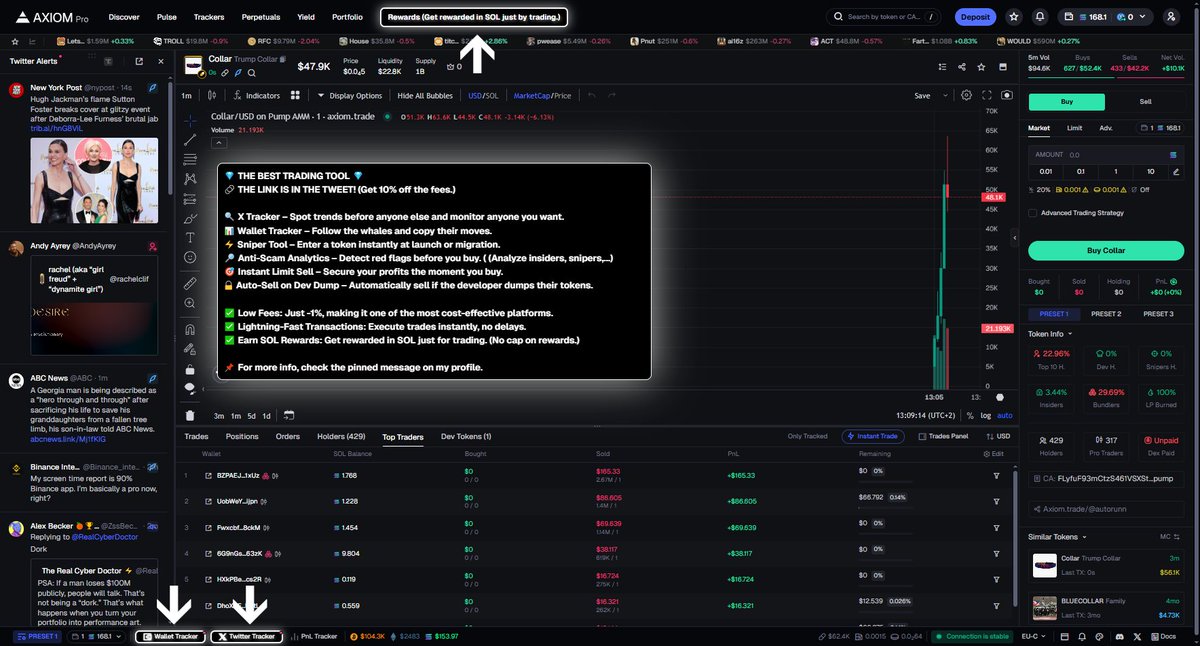This screenshot has height=646, width=1200.
Task: Open the watchlist star in the top bar
Action: point(1014,17)
